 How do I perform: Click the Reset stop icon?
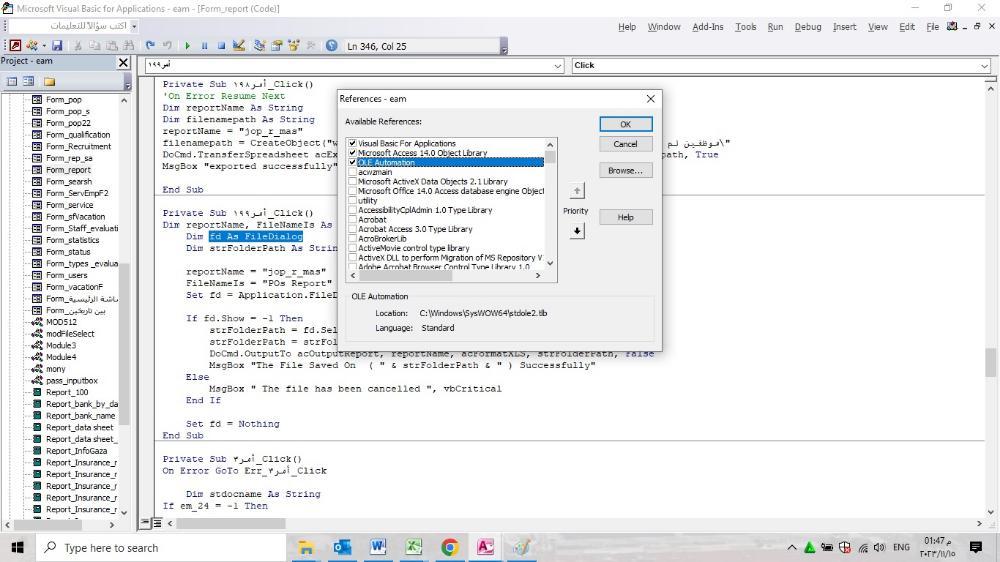[x=221, y=45]
